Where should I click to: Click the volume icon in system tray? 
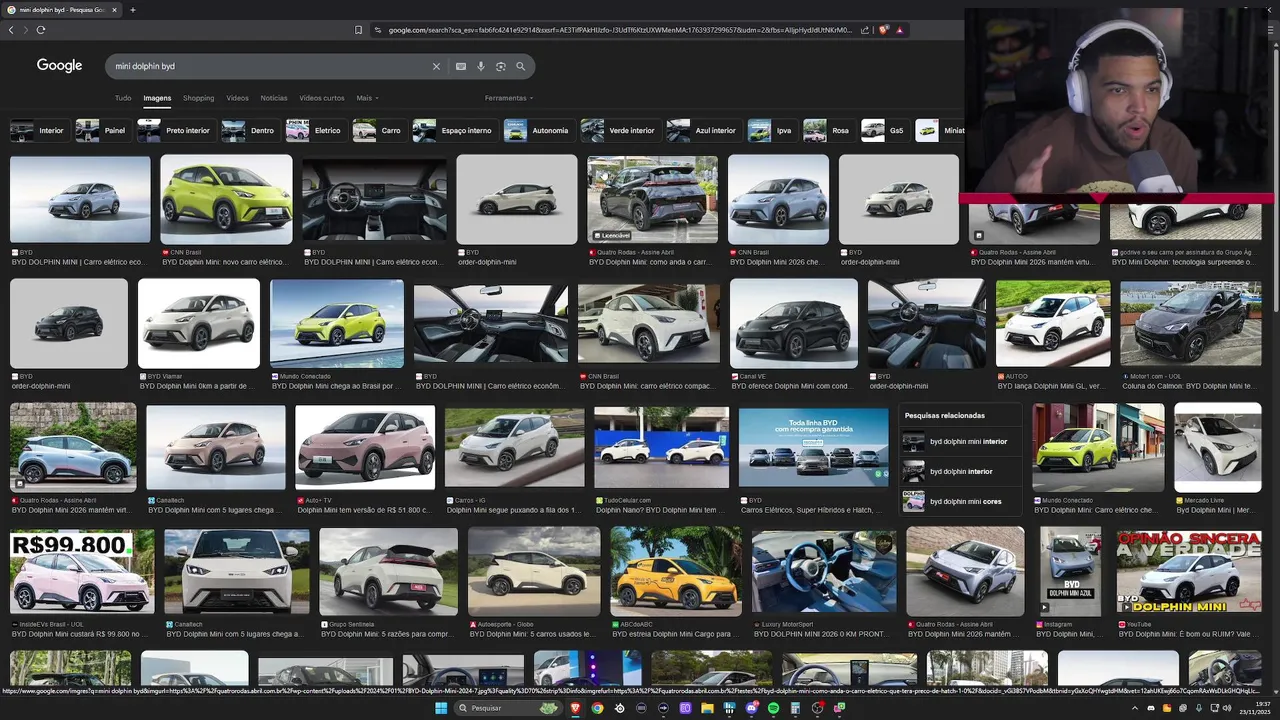(x=1229, y=708)
